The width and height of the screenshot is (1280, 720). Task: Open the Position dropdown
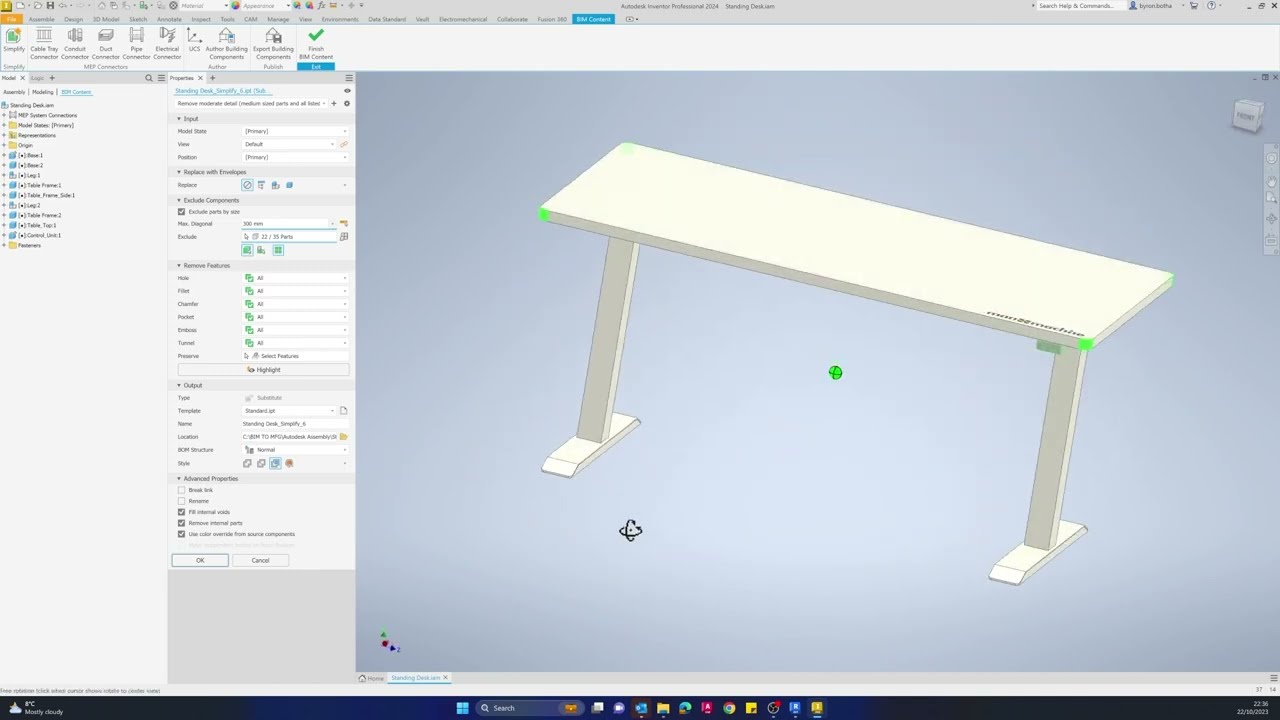295,157
